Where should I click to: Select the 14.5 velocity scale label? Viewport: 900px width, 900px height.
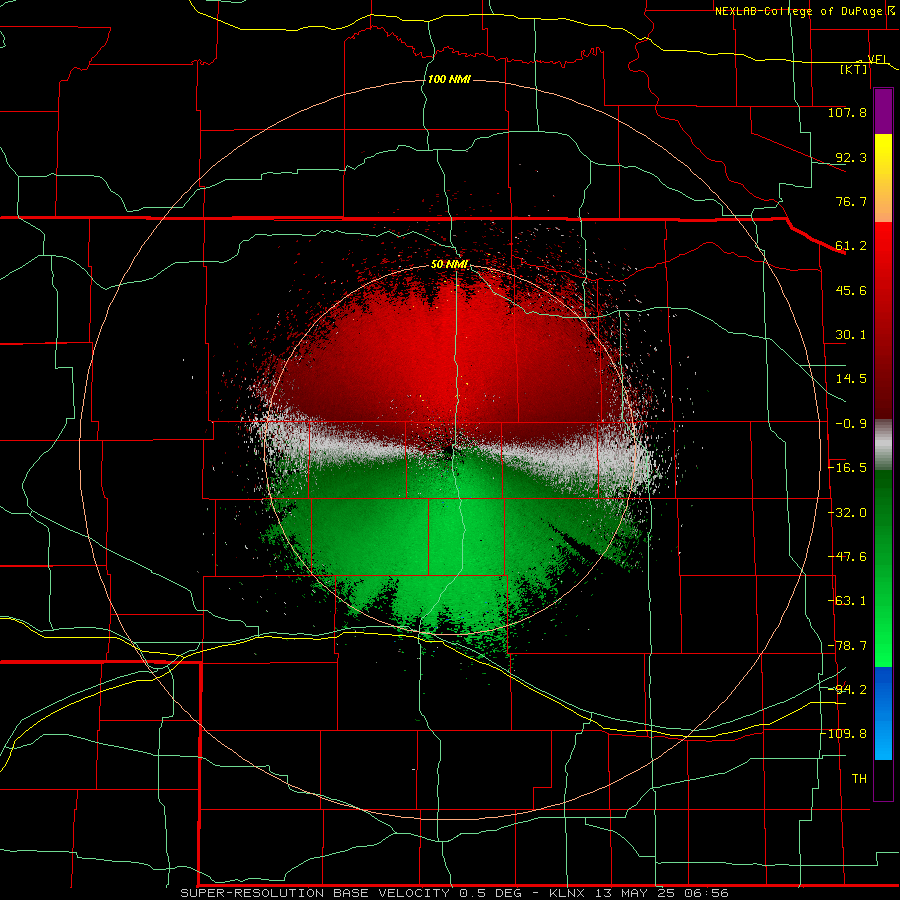(851, 379)
